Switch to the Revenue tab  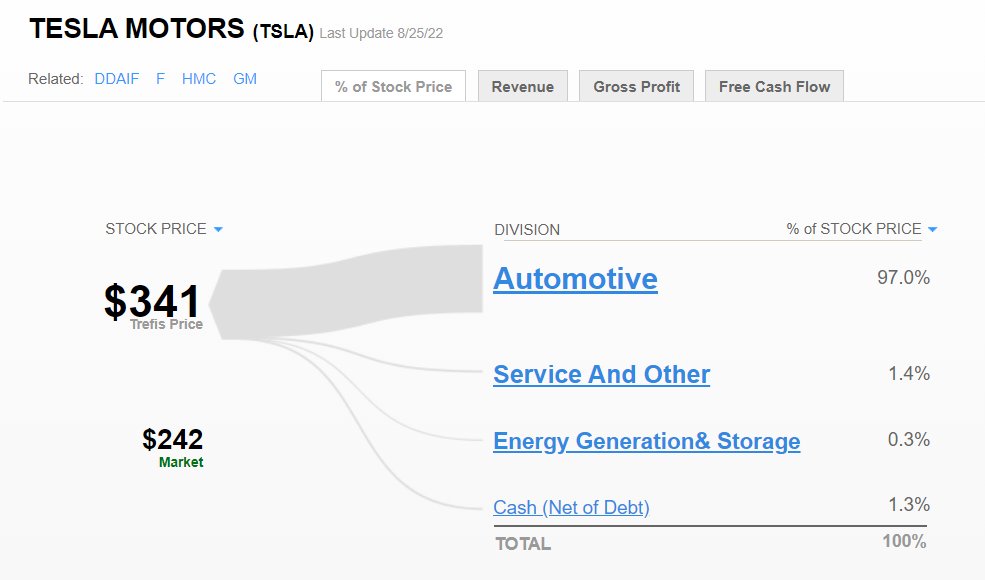[x=523, y=86]
